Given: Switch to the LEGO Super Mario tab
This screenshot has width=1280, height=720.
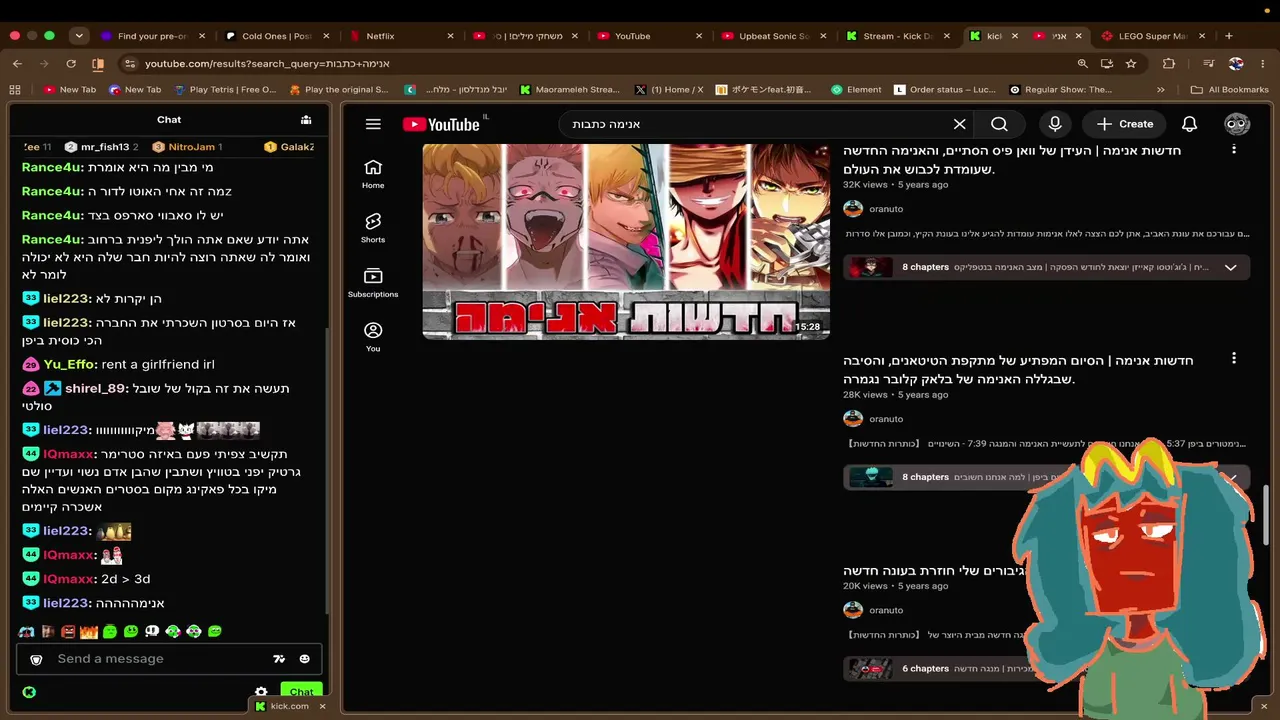Looking at the screenshot, I should coord(1152,36).
